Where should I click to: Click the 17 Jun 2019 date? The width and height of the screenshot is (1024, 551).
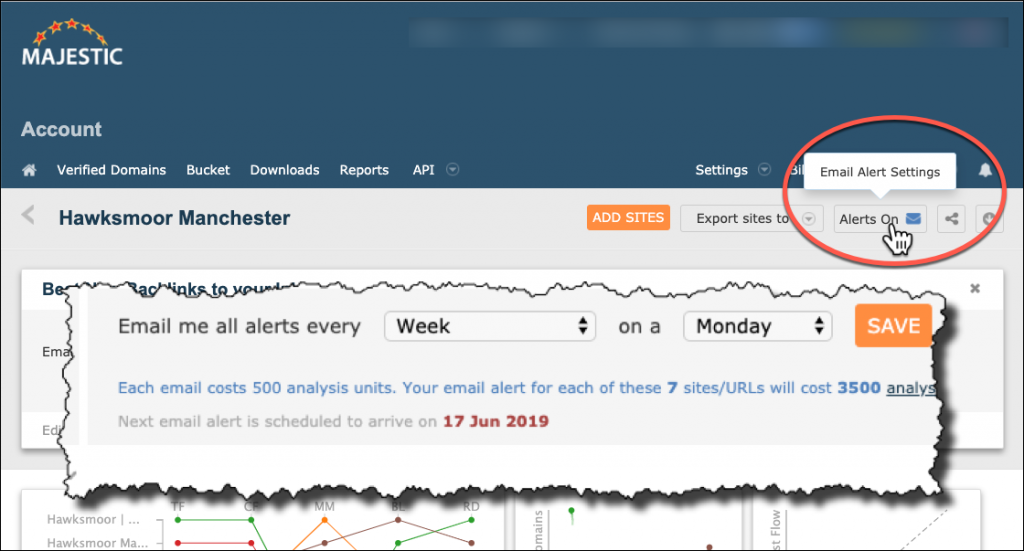(496, 421)
